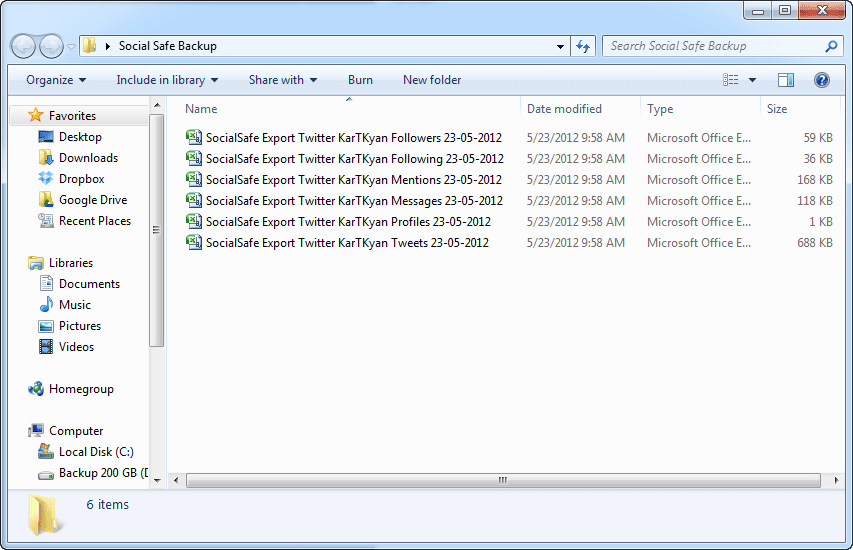Open the Music library
The height and width of the screenshot is (550, 853).
click(x=74, y=305)
